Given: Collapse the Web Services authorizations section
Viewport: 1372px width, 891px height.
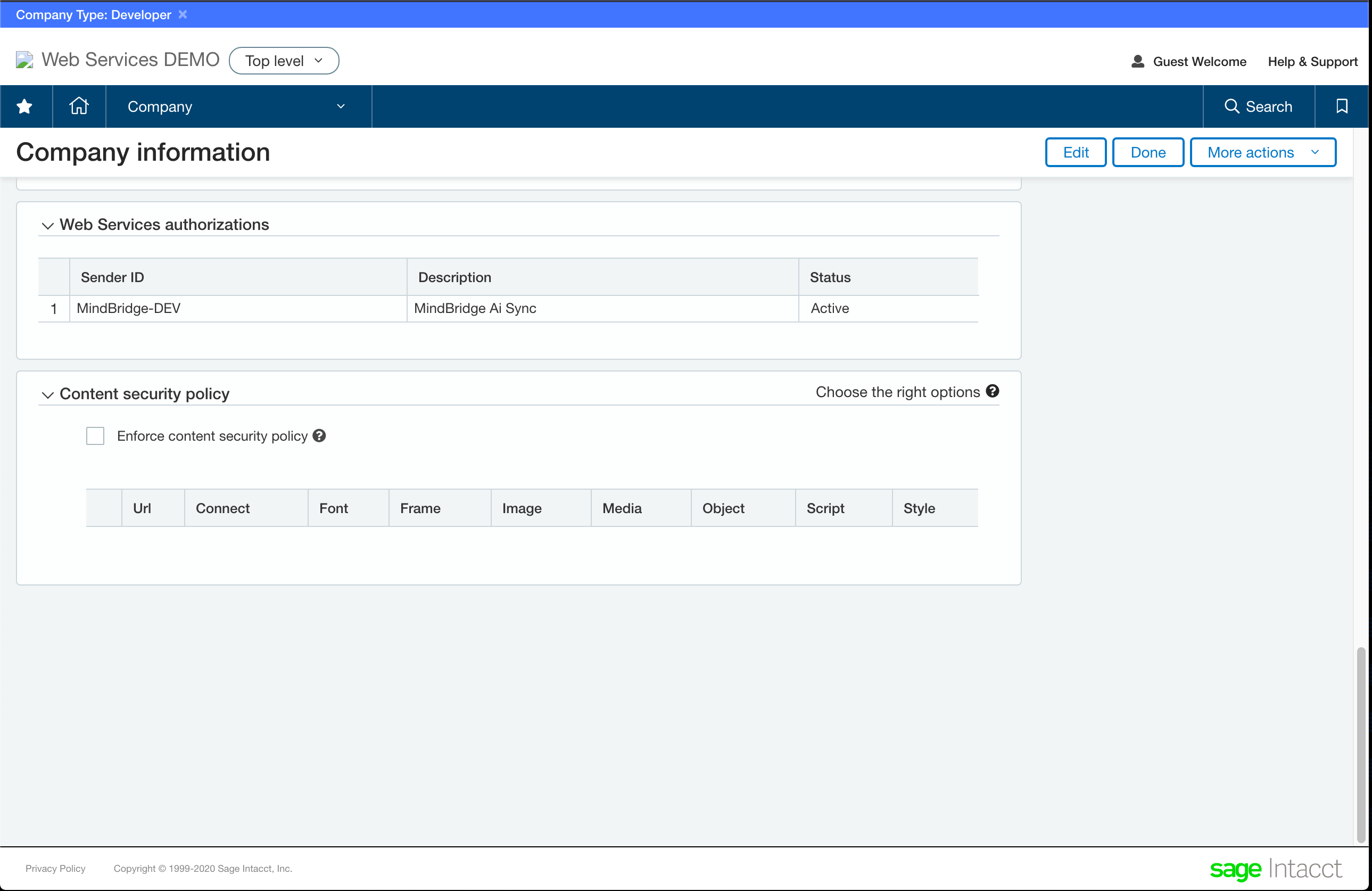Looking at the screenshot, I should [x=48, y=226].
